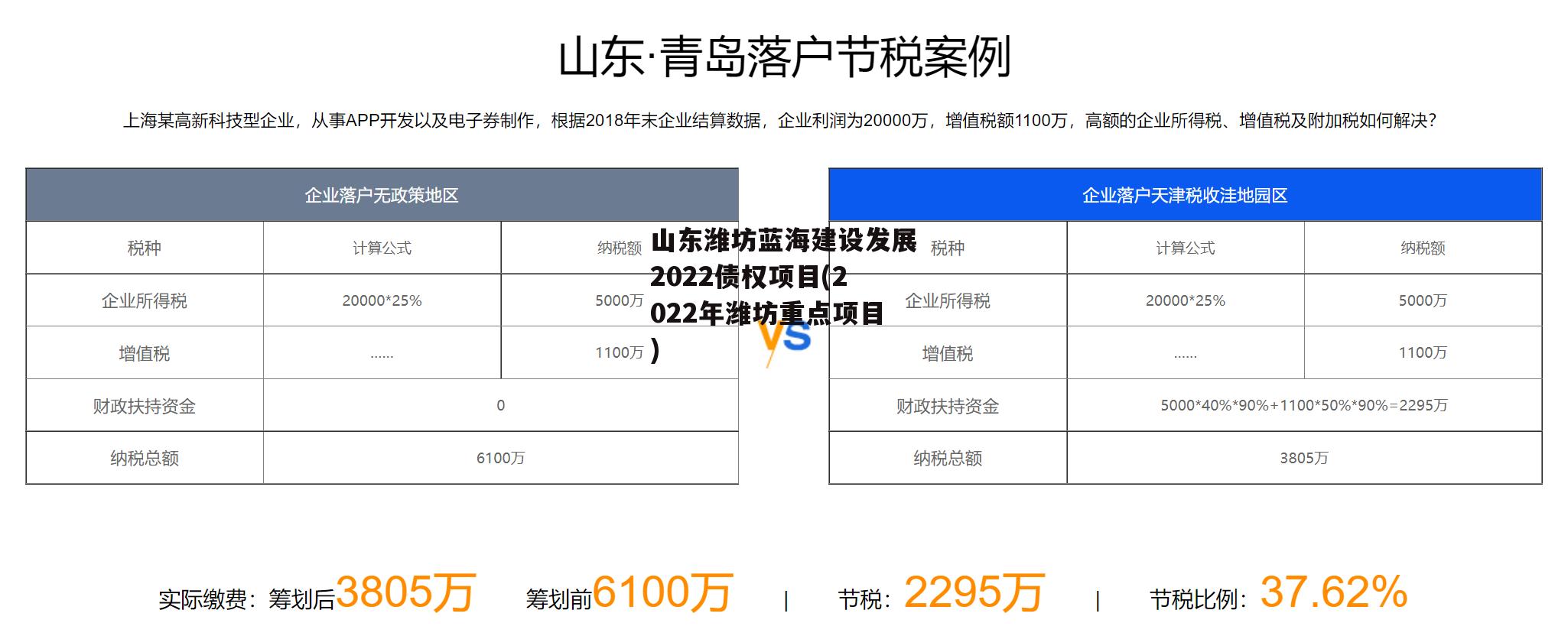Screen dimensions: 1568x636
Task: Select 计算公式 cell in 天津税收洼地 table
Action: [x=1185, y=248]
